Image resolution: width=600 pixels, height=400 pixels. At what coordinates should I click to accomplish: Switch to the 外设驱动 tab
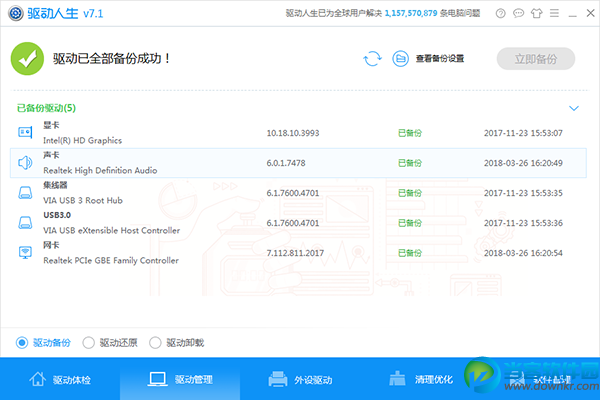click(x=300, y=379)
